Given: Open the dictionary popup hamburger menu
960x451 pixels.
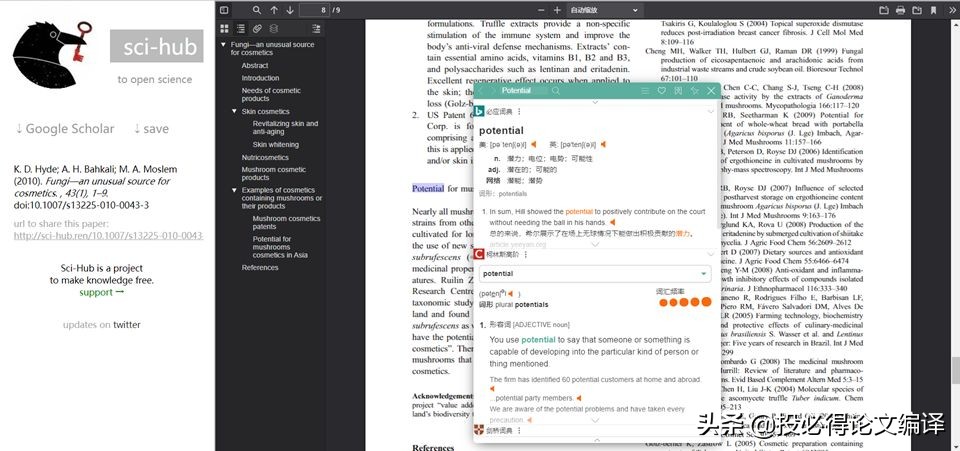Looking at the screenshot, I should (645, 91).
